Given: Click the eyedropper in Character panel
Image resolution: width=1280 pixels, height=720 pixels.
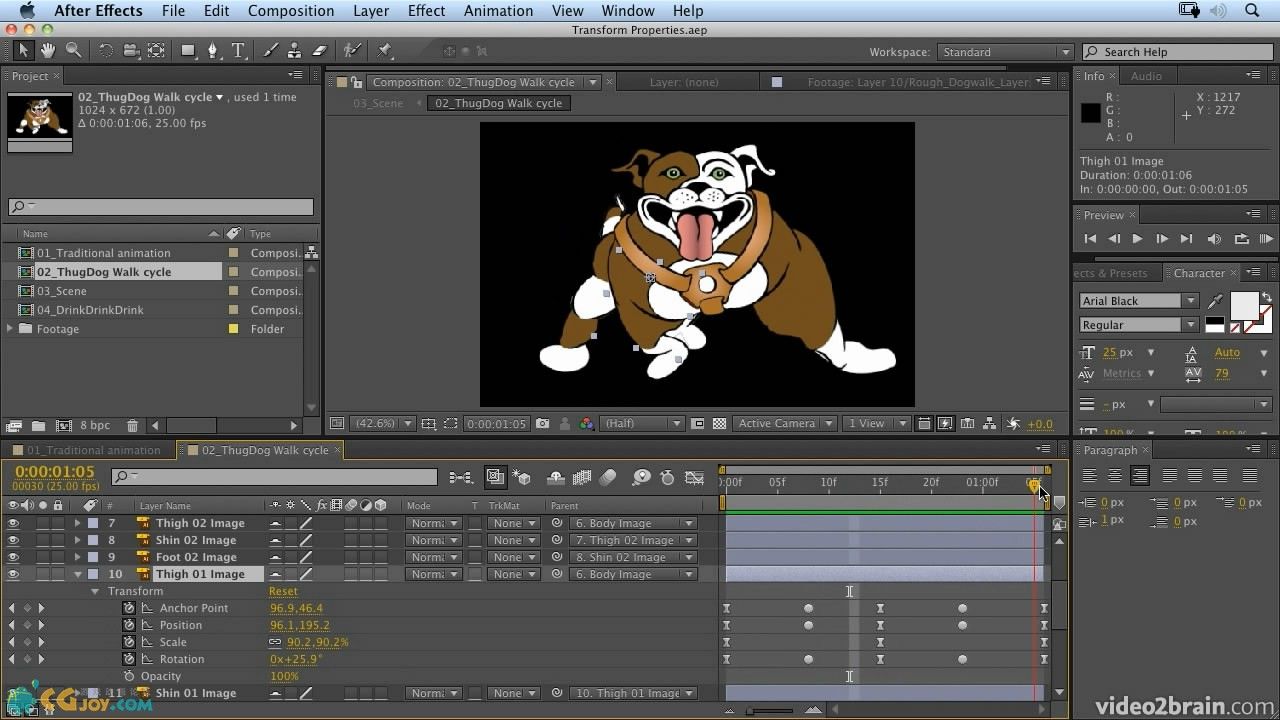Looking at the screenshot, I should pyautogui.click(x=1216, y=301).
